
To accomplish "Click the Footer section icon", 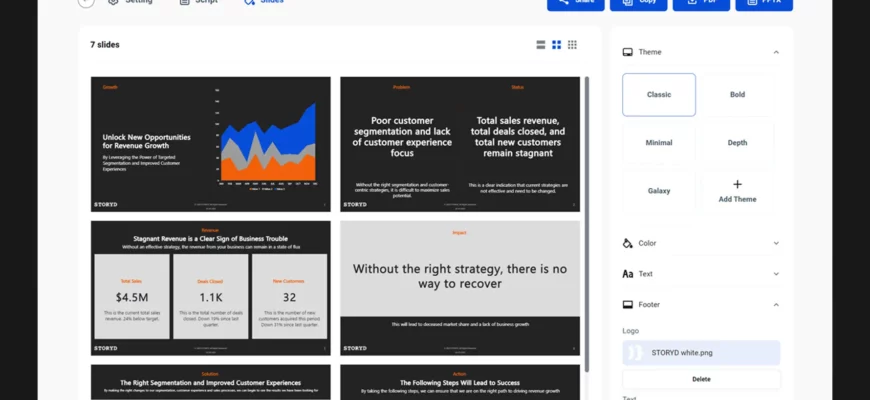I will [x=628, y=305].
